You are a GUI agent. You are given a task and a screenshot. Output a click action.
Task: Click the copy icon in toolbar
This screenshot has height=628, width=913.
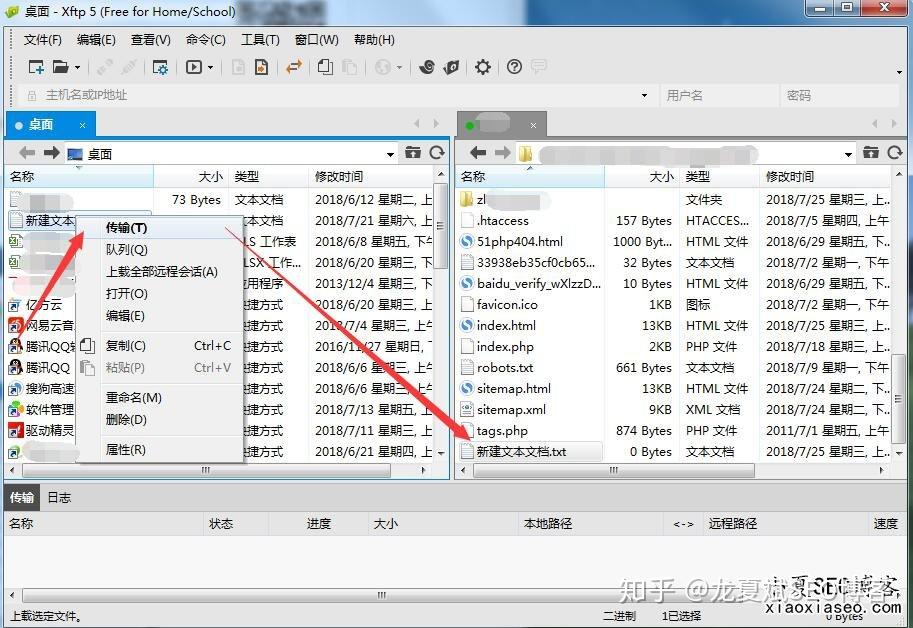[x=325, y=67]
